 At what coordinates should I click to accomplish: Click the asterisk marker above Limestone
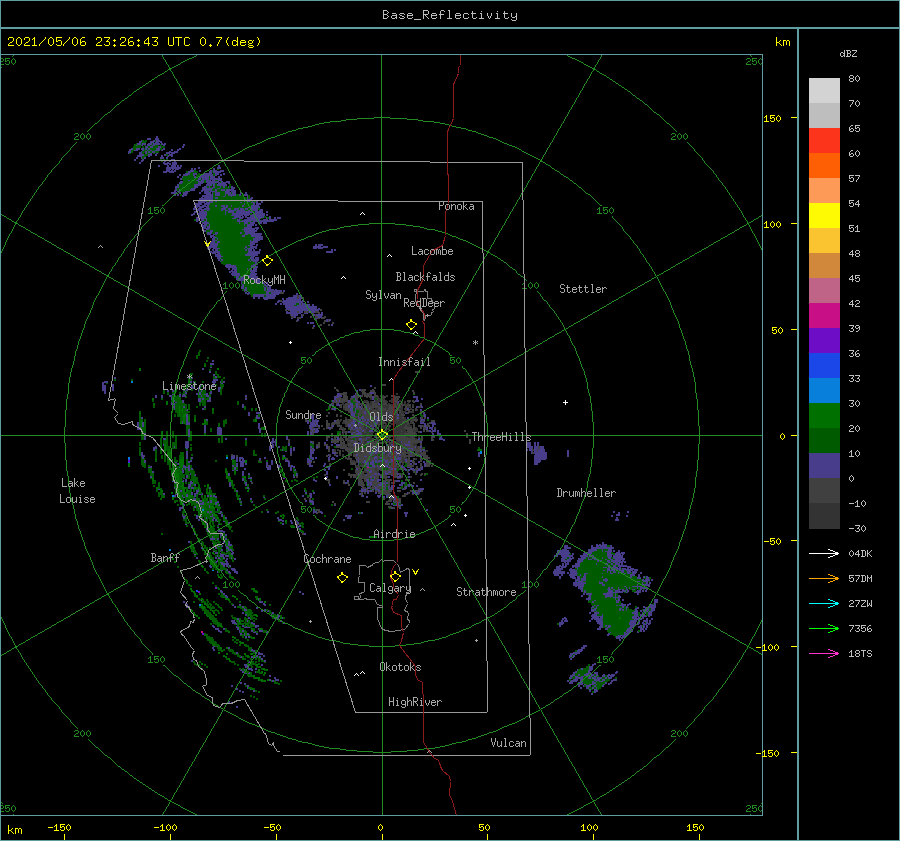pyautogui.click(x=189, y=377)
